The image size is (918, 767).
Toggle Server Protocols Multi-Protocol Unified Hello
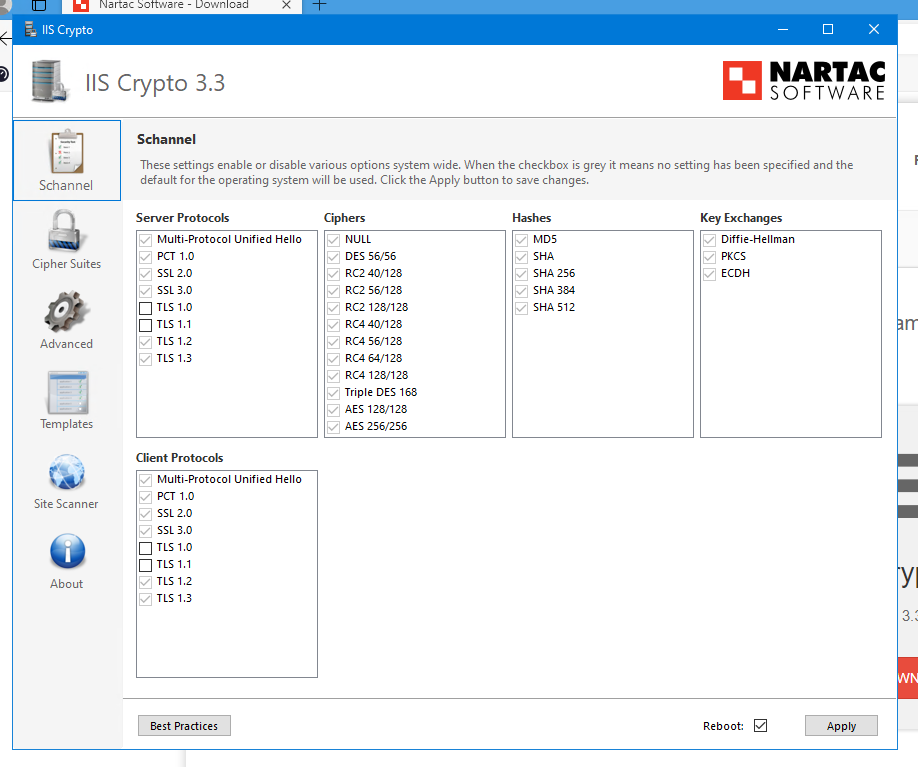[146, 240]
